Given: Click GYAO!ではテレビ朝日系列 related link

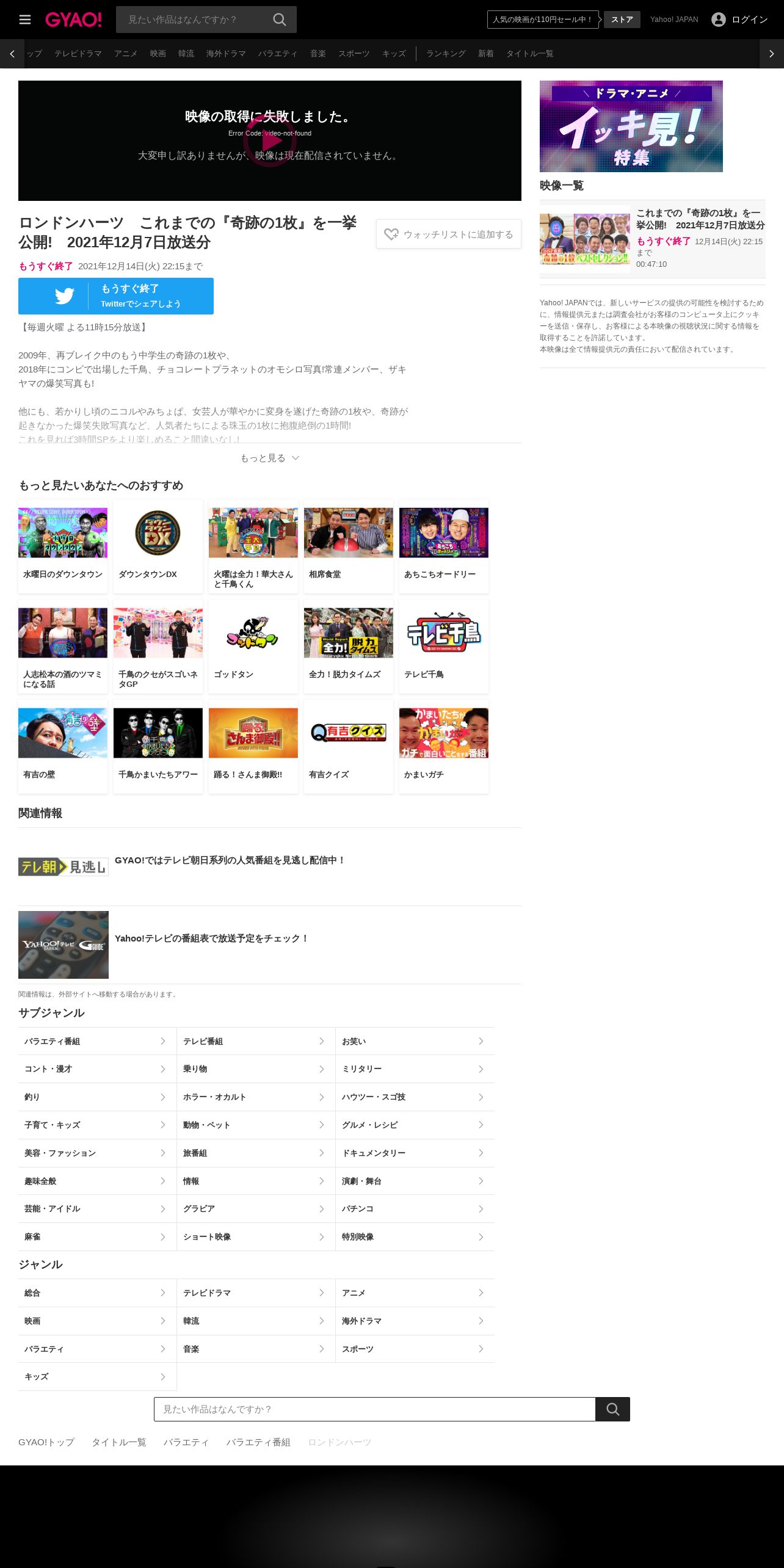Looking at the screenshot, I should point(230,860).
